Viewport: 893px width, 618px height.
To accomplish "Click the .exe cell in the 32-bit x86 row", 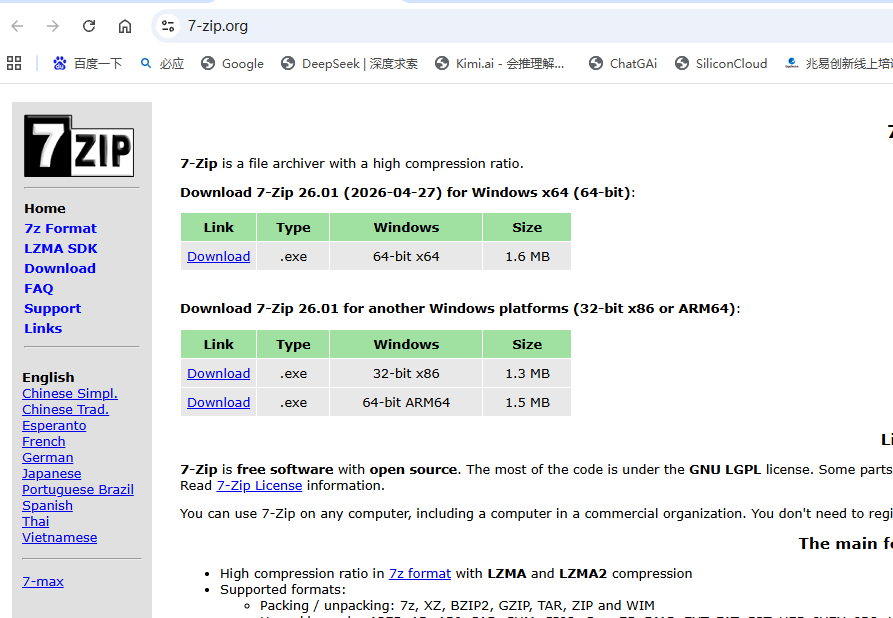I will [293, 373].
